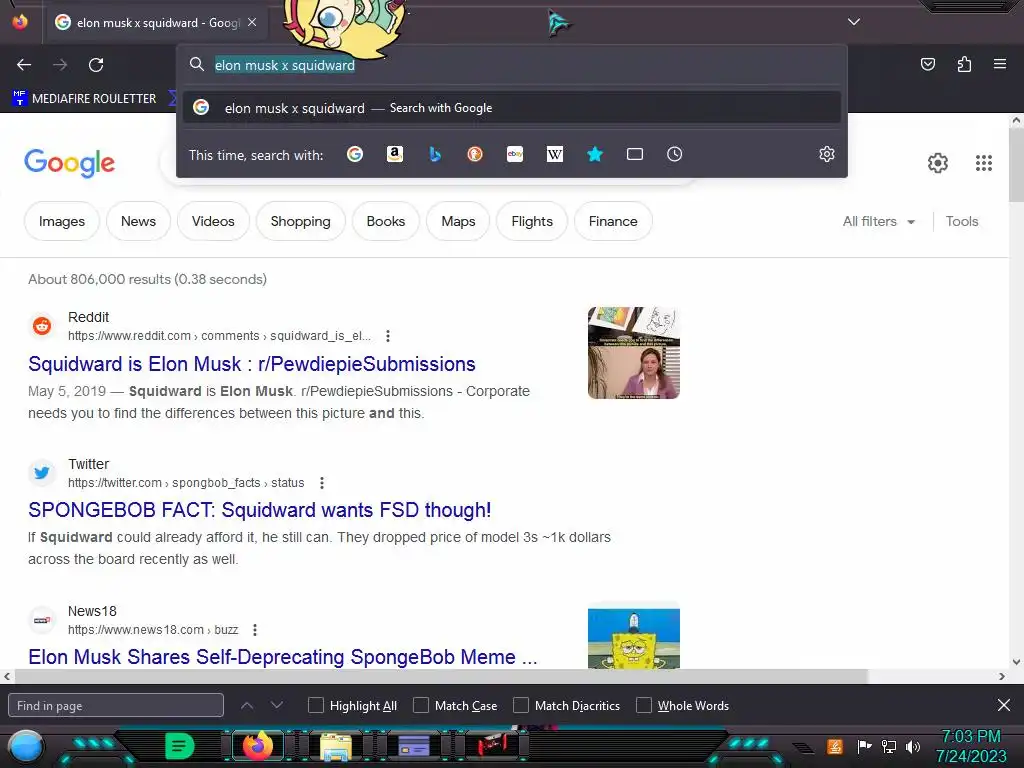The image size is (1024, 768).
Task: Search this time with eBay icon
Action: 515,154
